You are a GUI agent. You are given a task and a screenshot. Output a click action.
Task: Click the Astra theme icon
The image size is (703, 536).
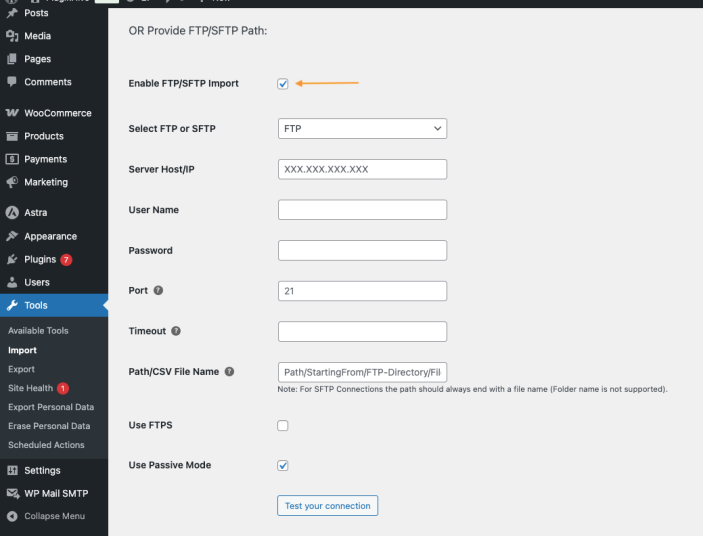tap(12, 212)
